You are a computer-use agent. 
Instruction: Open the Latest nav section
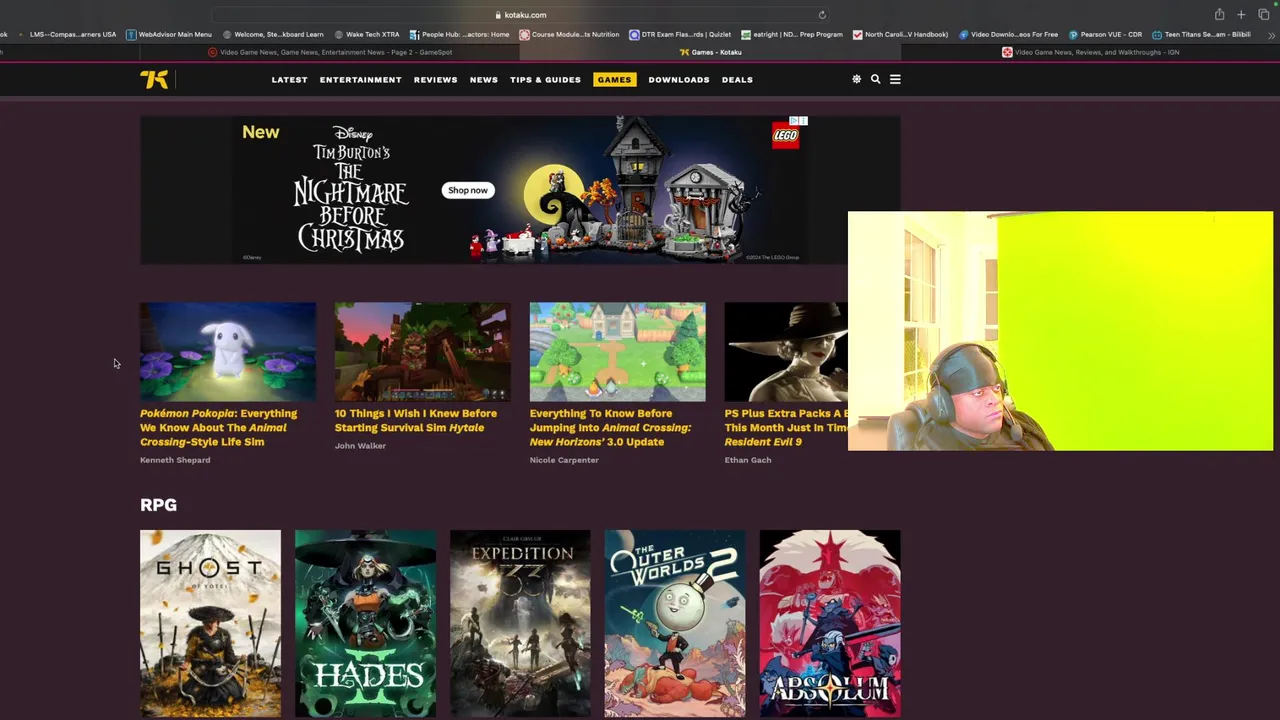click(x=289, y=80)
